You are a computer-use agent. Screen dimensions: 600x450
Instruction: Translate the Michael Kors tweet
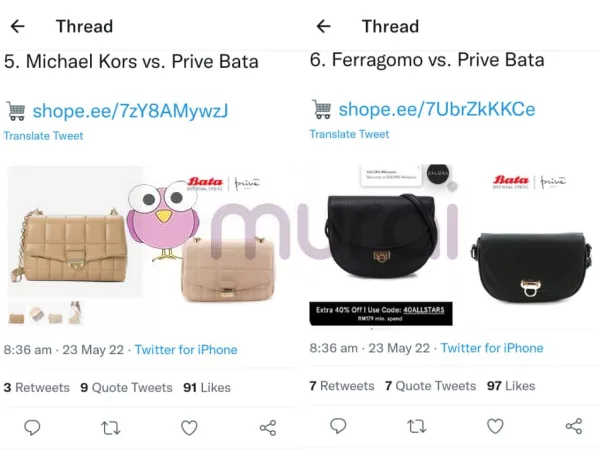pyautogui.click(x=43, y=136)
